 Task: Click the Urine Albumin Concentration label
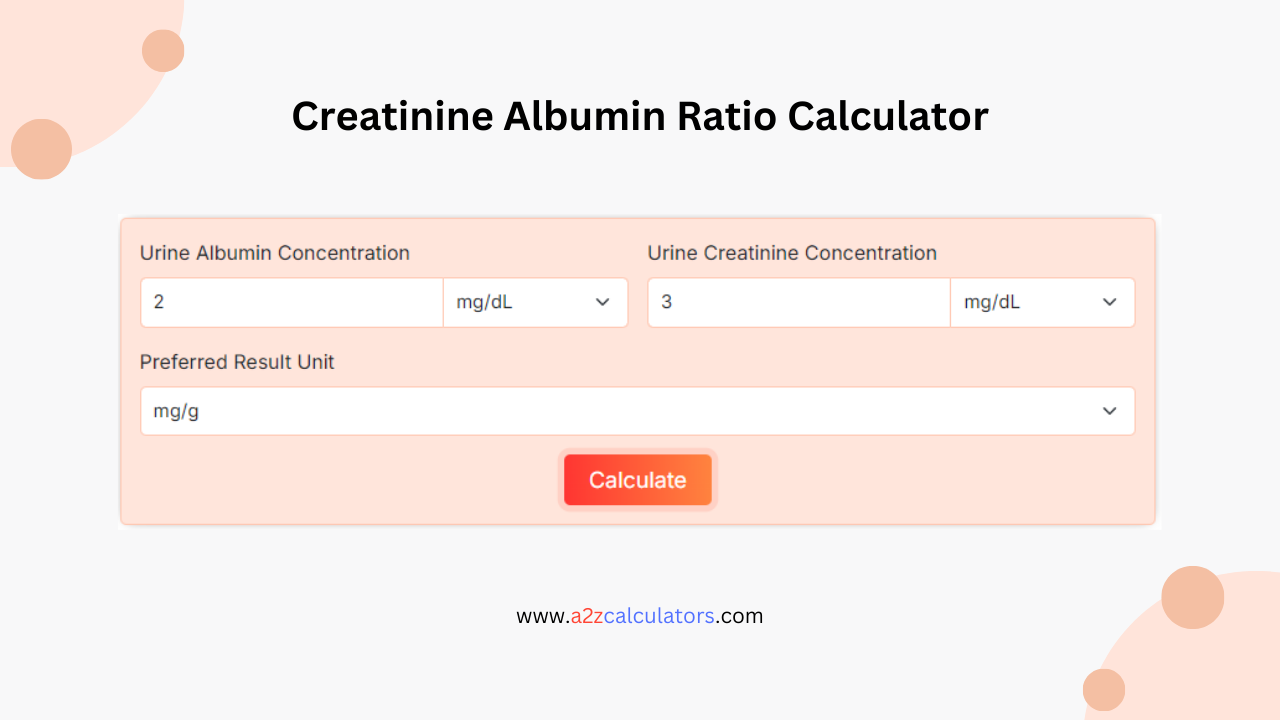tap(275, 253)
